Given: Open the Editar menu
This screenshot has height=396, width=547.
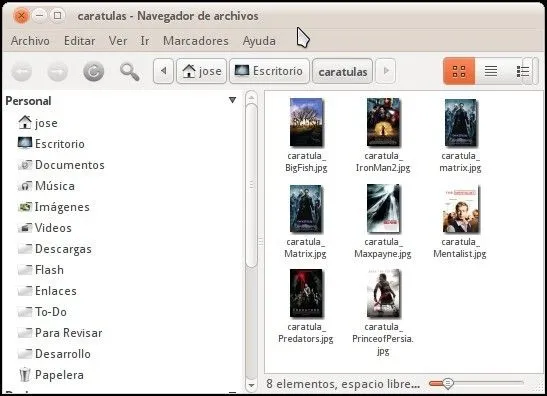Looking at the screenshot, I should pyautogui.click(x=80, y=41).
